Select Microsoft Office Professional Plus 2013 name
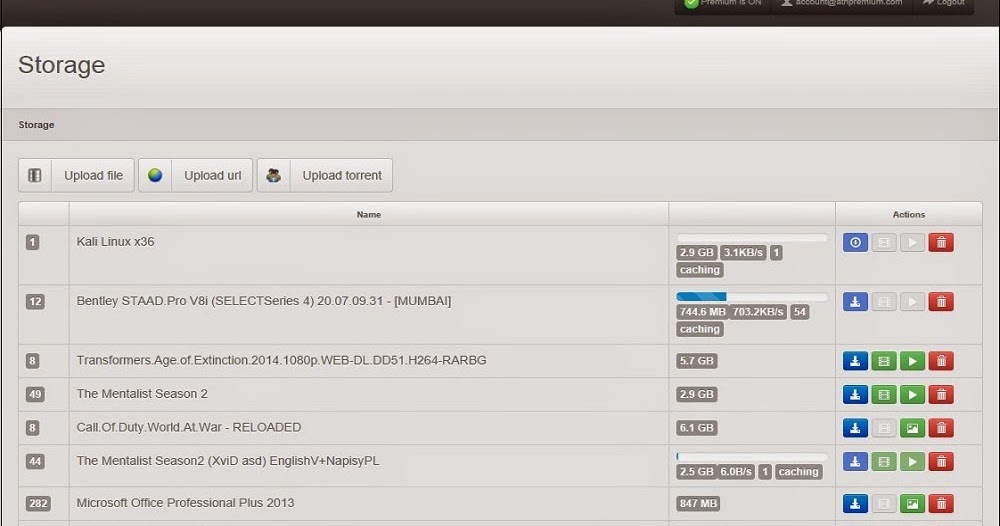This screenshot has height=526, width=1000. point(185,503)
